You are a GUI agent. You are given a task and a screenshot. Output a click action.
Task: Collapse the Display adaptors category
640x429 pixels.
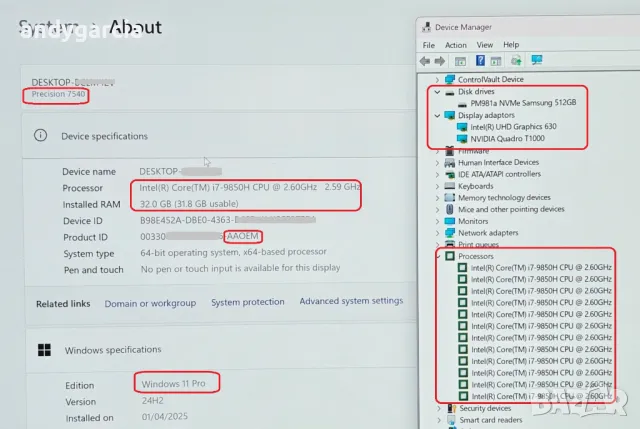point(438,115)
